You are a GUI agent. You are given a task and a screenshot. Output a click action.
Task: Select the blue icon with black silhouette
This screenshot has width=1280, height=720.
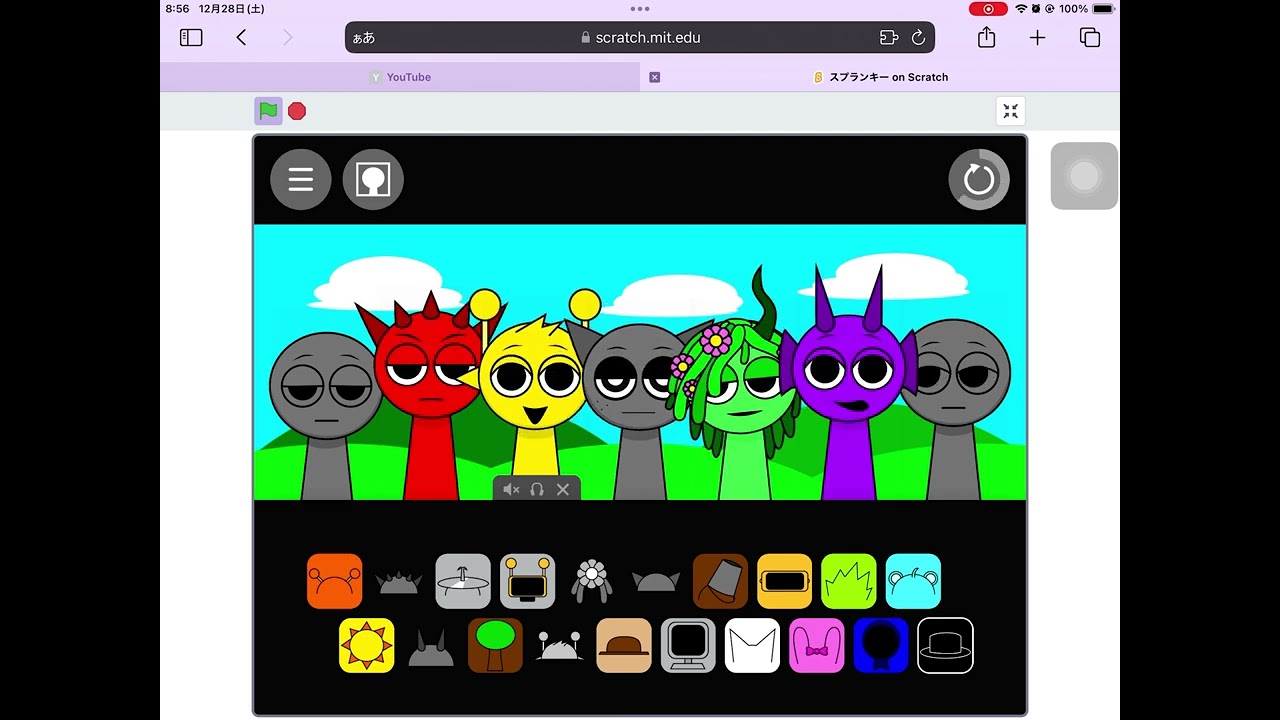881,646
